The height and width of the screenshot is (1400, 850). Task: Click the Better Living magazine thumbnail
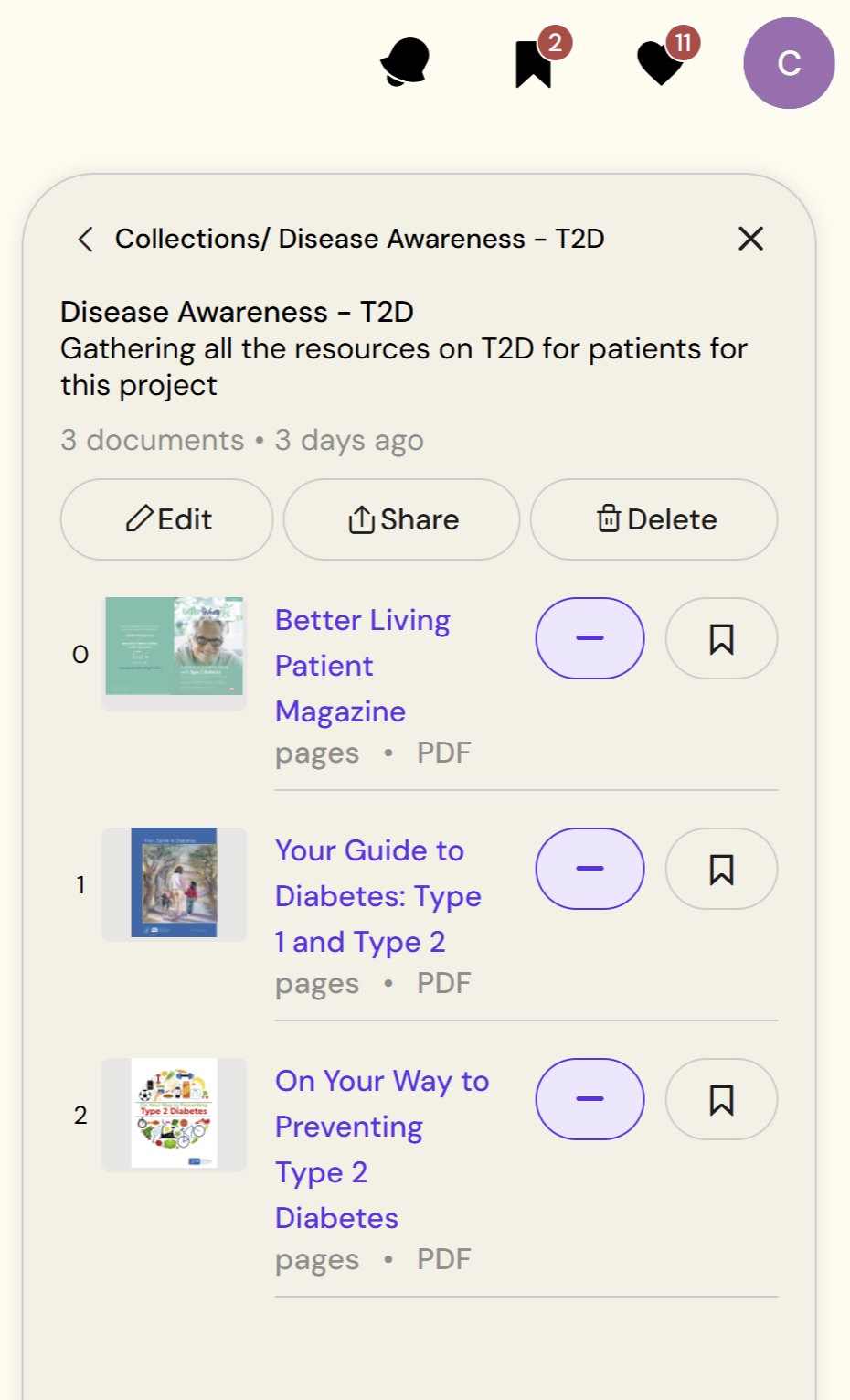coord(174,647)
